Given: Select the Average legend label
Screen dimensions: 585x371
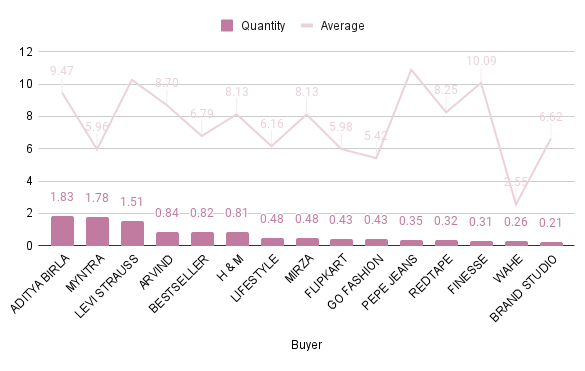Looking at the screenshot, I should pos(342,26).
